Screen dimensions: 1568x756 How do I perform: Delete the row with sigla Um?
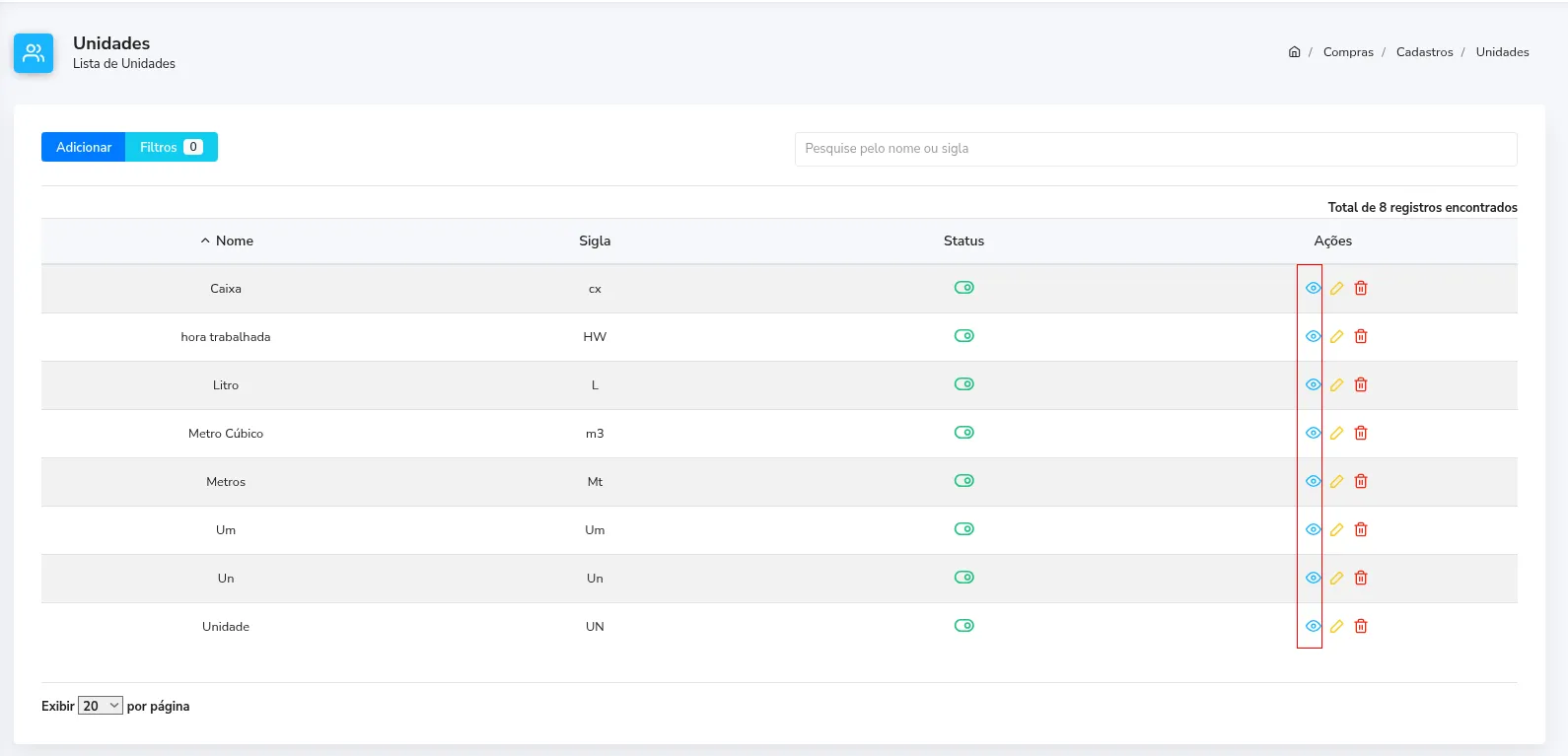[1361, 529]
